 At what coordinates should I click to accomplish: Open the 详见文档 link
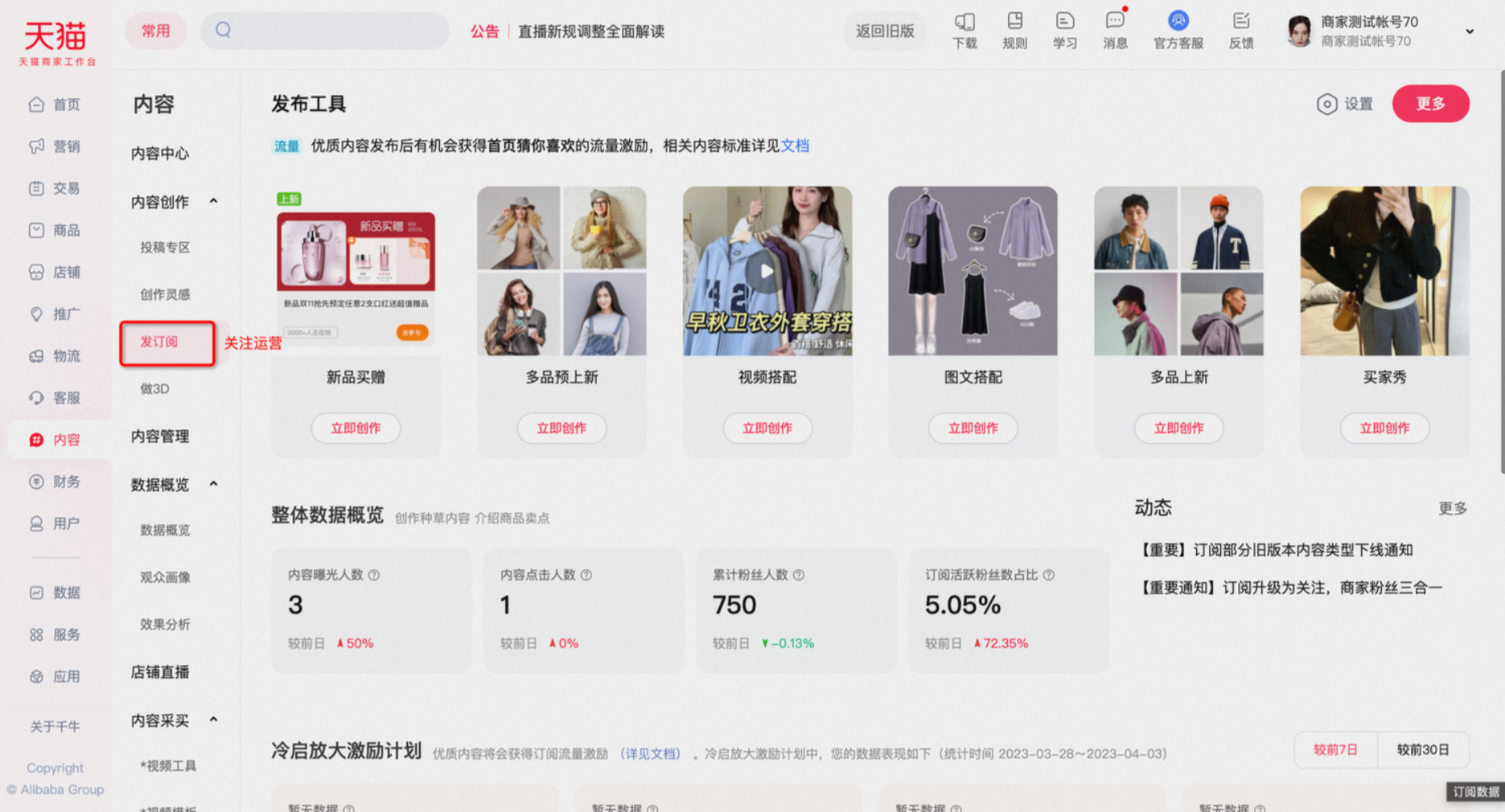pyautogui.click(x=650, y=754)
